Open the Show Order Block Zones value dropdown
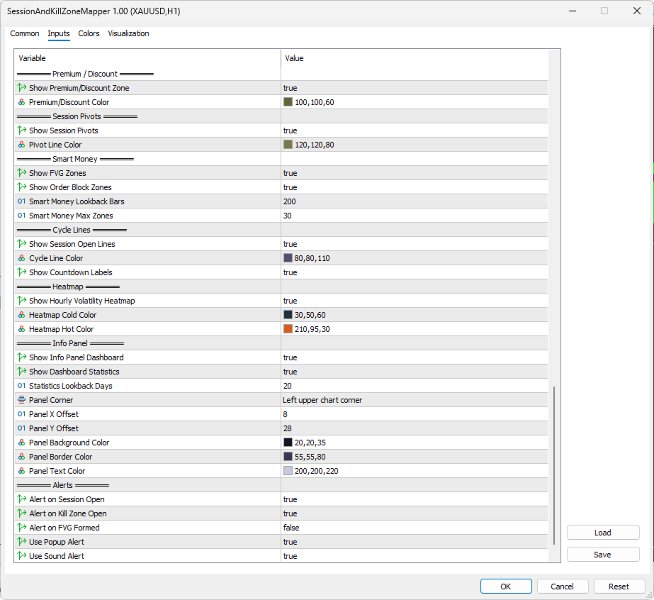Image resolution: width=654 pixels, height=600 pixels. pyautogui.click(x=414, y=187)
